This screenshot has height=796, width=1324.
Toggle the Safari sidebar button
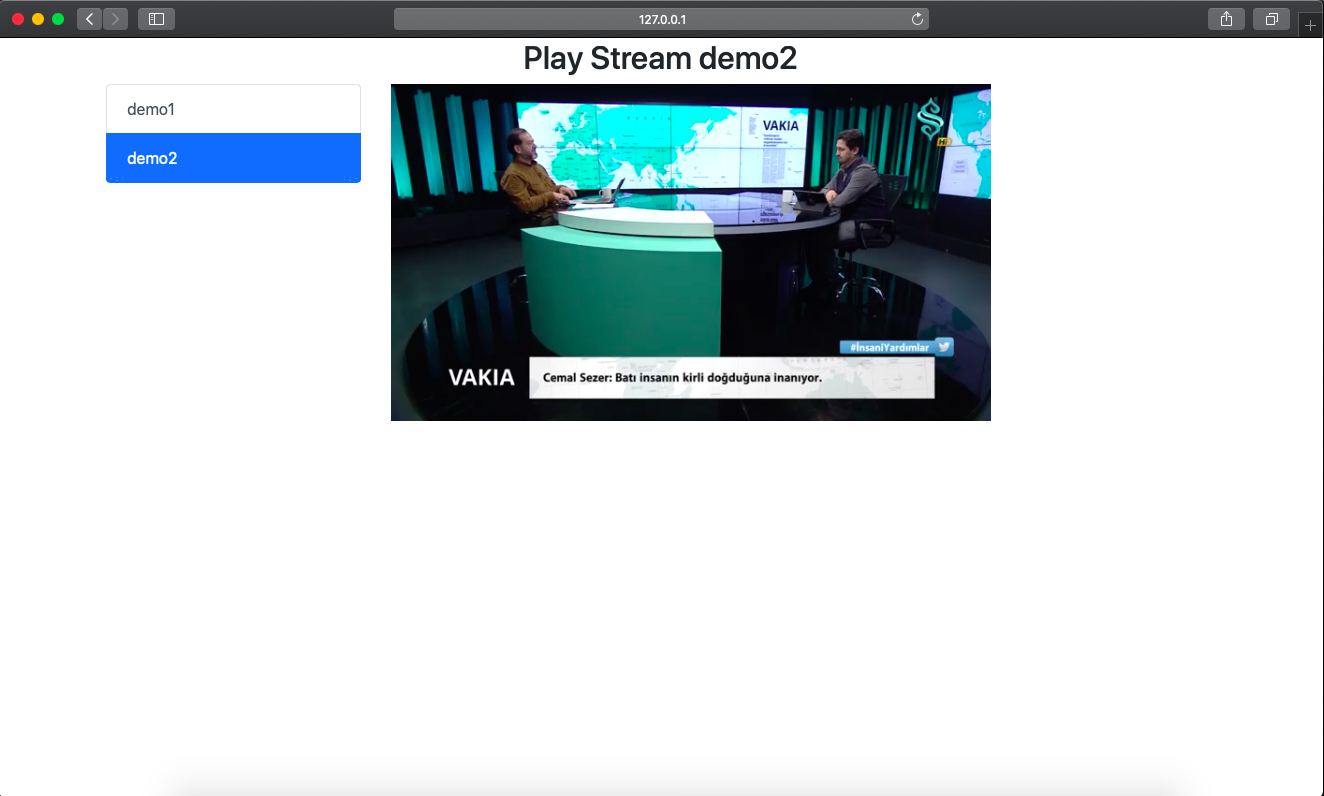point(156,19)
